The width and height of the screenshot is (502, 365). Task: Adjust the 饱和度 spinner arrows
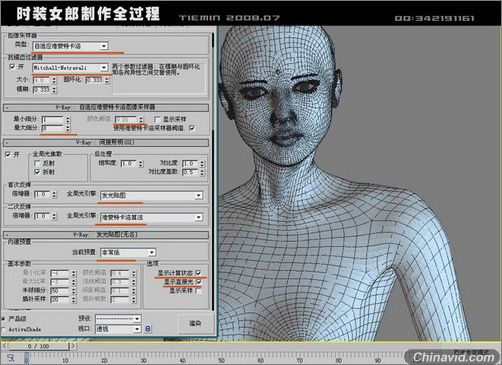click(x=141, y=164)
